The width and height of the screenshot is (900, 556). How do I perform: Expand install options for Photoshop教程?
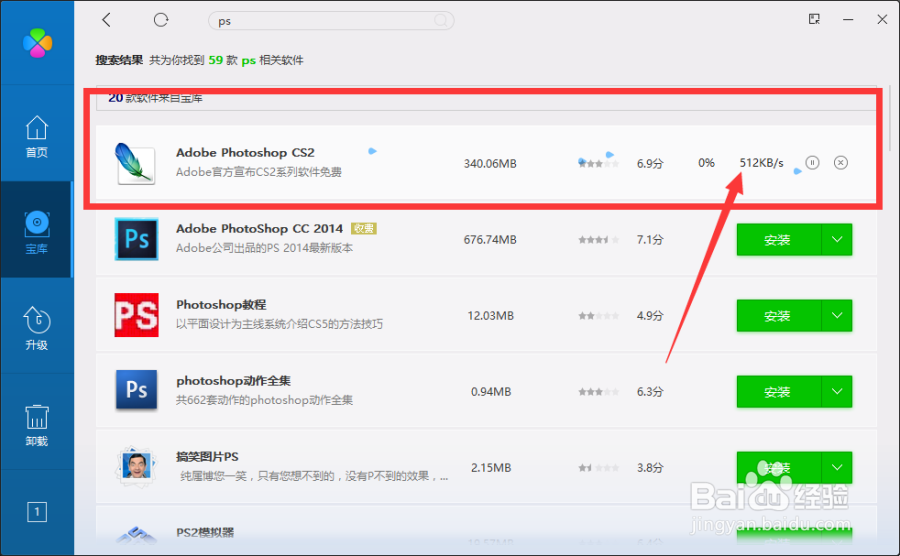[837, 316]
